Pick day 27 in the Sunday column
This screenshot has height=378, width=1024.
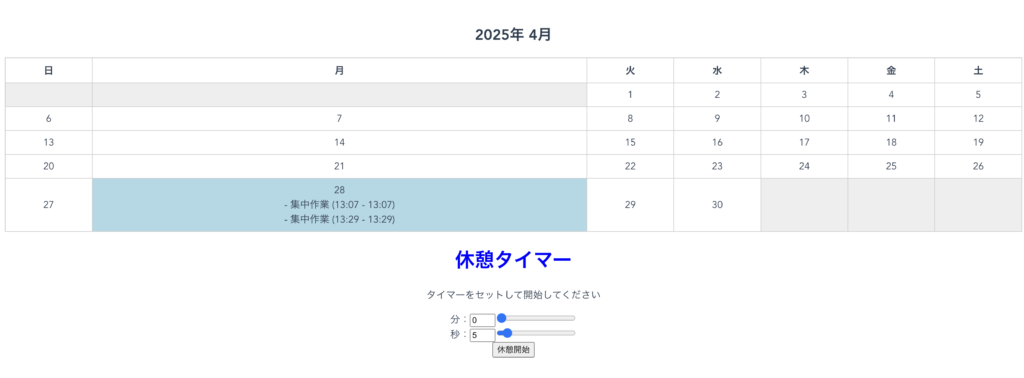pyautogui.click(x=49, y=205)
